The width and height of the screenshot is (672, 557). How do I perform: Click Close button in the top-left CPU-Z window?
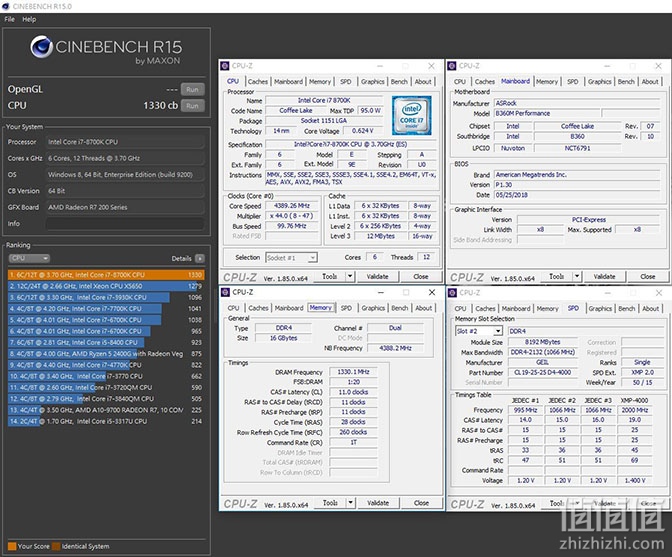421,277
